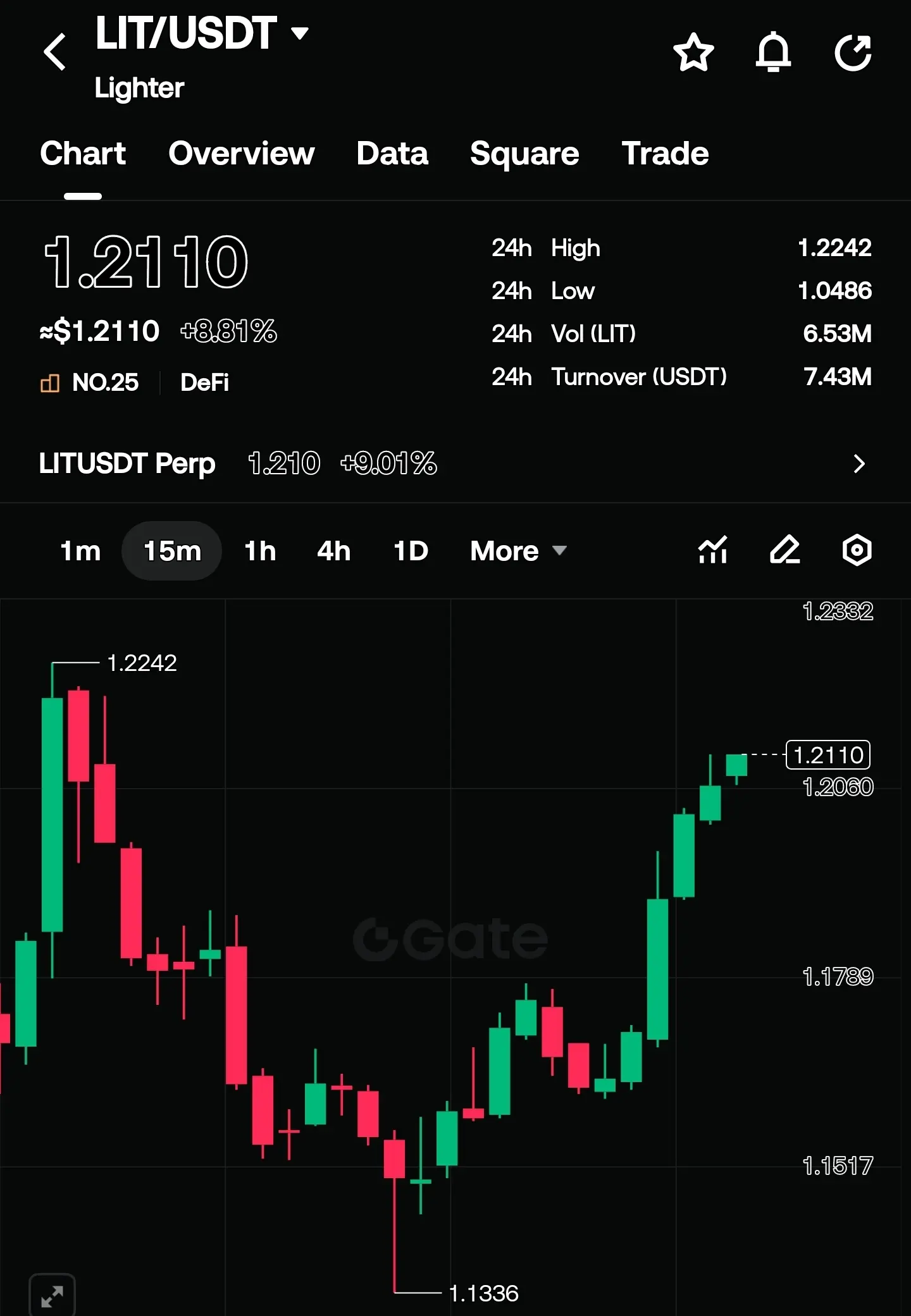
Task: Tap the share icon
Action: (853, 52)
